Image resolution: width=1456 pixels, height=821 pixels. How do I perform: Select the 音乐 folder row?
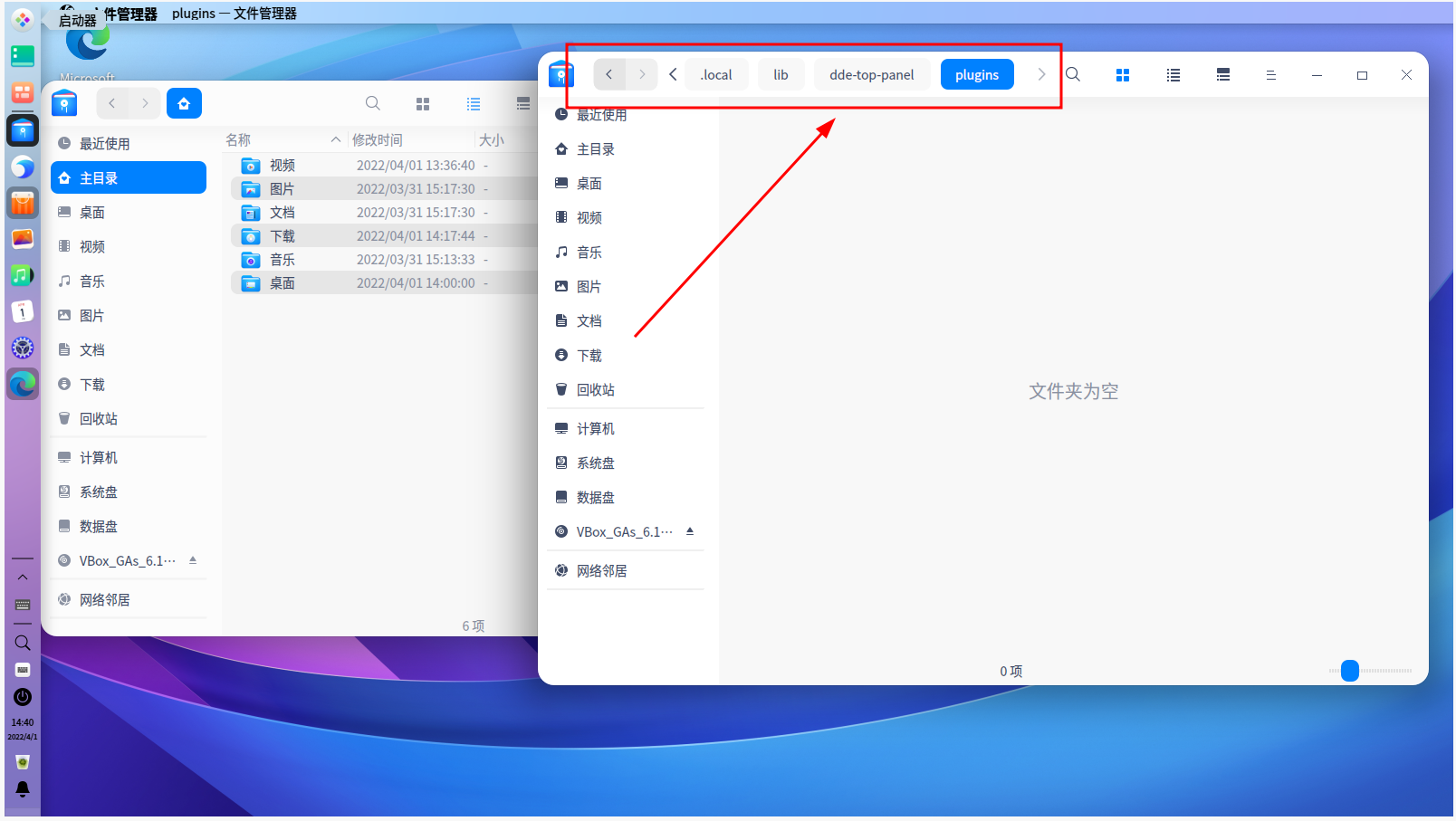click(x=385, y=260)
